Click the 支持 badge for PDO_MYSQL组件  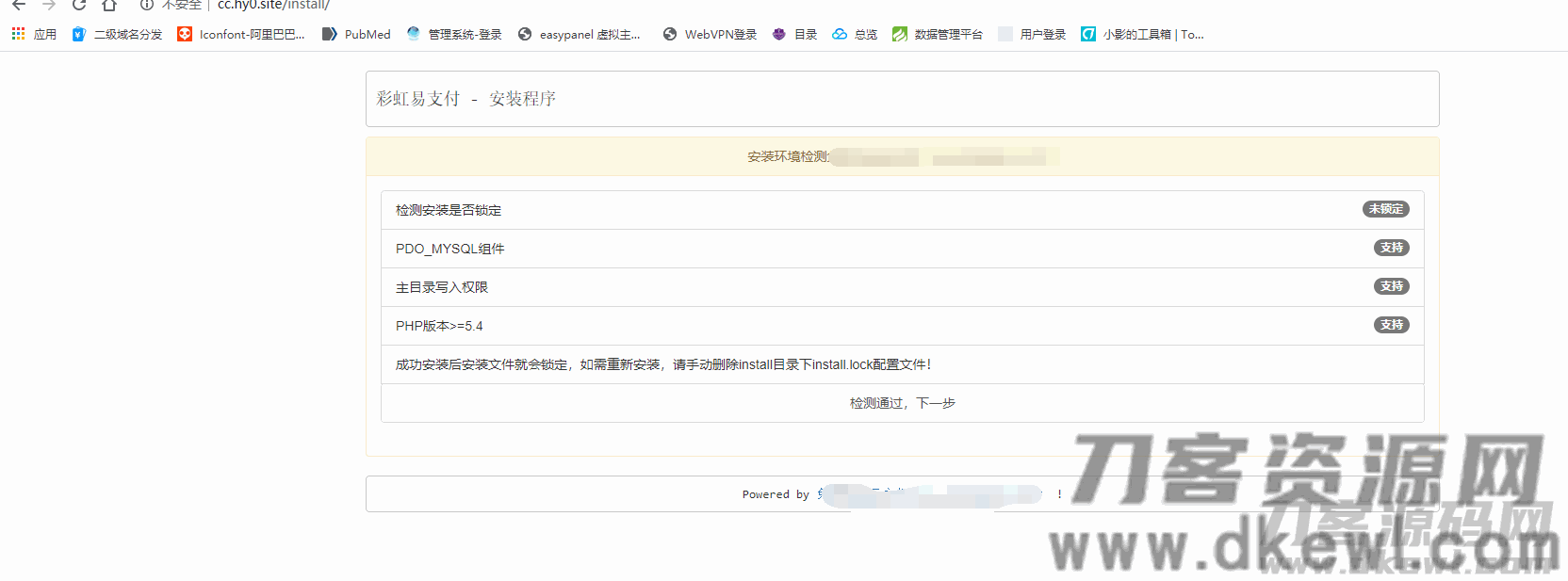click(x=1391, y=248)
